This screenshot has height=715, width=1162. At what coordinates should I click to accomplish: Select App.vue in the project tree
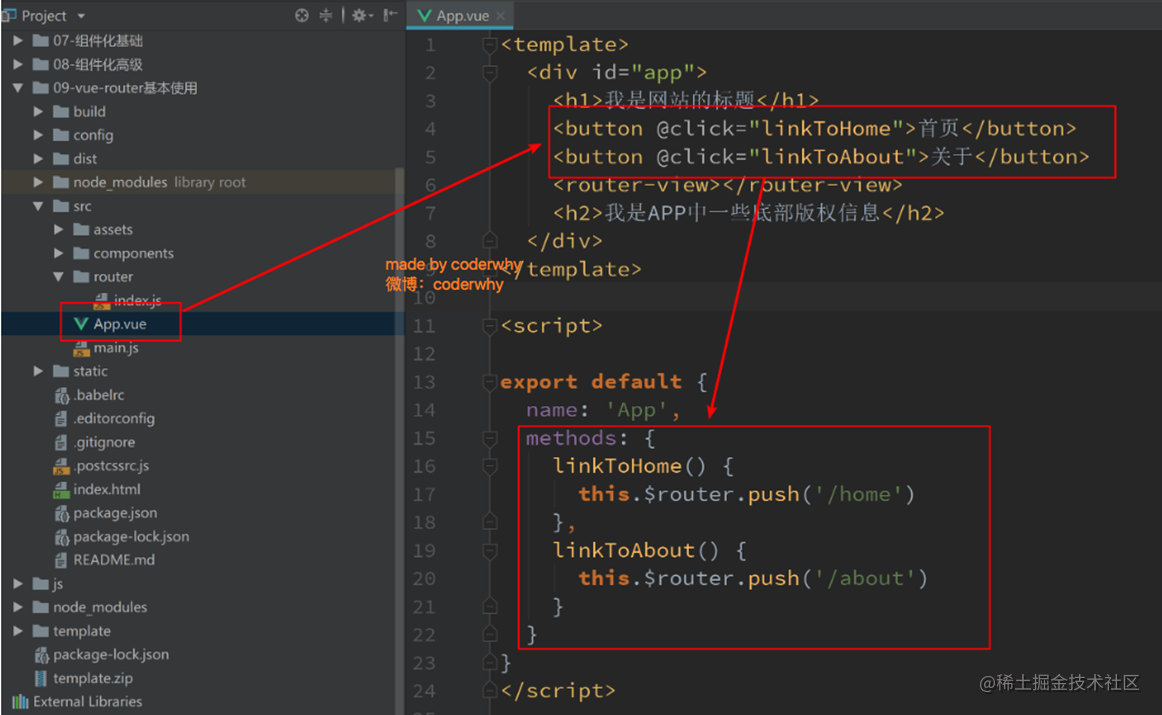(120, 324)
